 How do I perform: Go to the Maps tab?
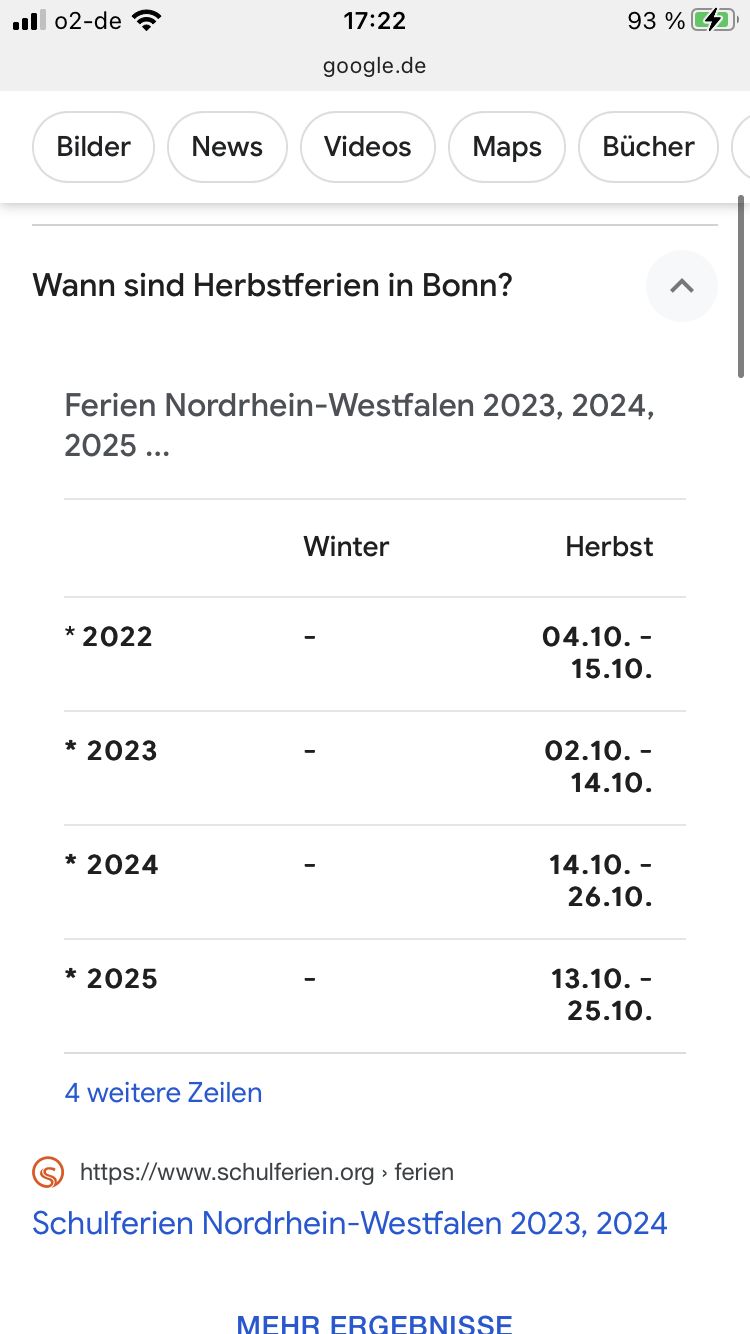coord(507,147)
